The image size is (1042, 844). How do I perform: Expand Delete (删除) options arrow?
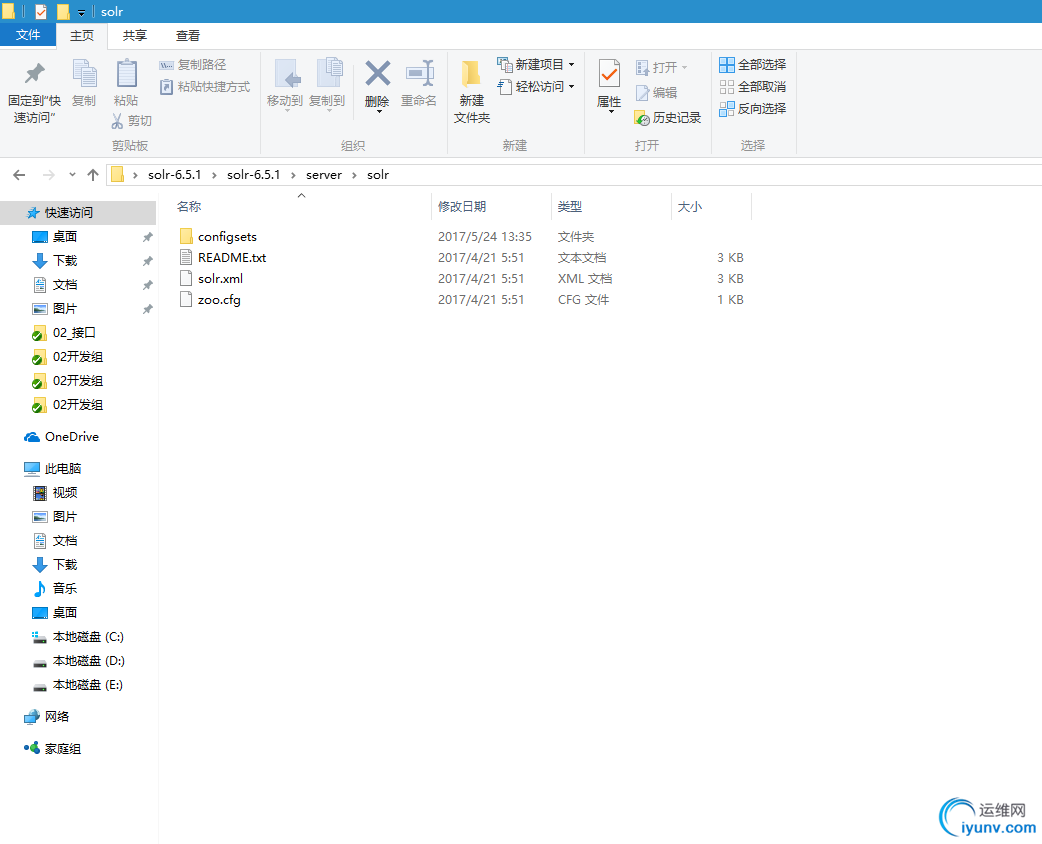click(x=379, y=112)
